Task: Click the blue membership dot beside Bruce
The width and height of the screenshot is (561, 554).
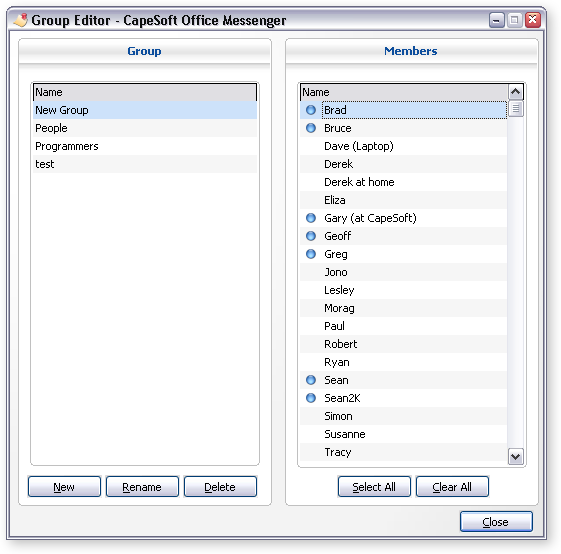Action: click(311, 128)
